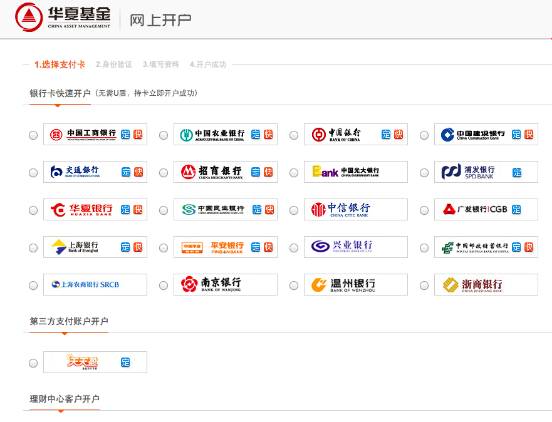The height and width of the screenshot is (422, 552).
Task: Select the 天天盈 third-party payment radio button
Action: click(x=33, y=363)
